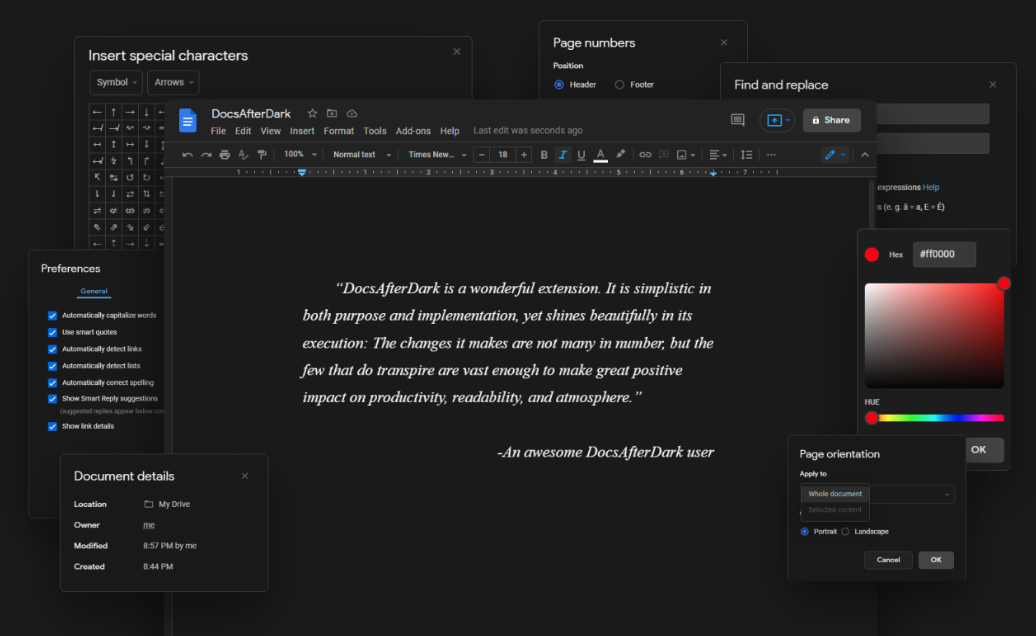Open the Arrows subcategory dropdown
The image size is (1036, 636).
(x=173, y=83)
